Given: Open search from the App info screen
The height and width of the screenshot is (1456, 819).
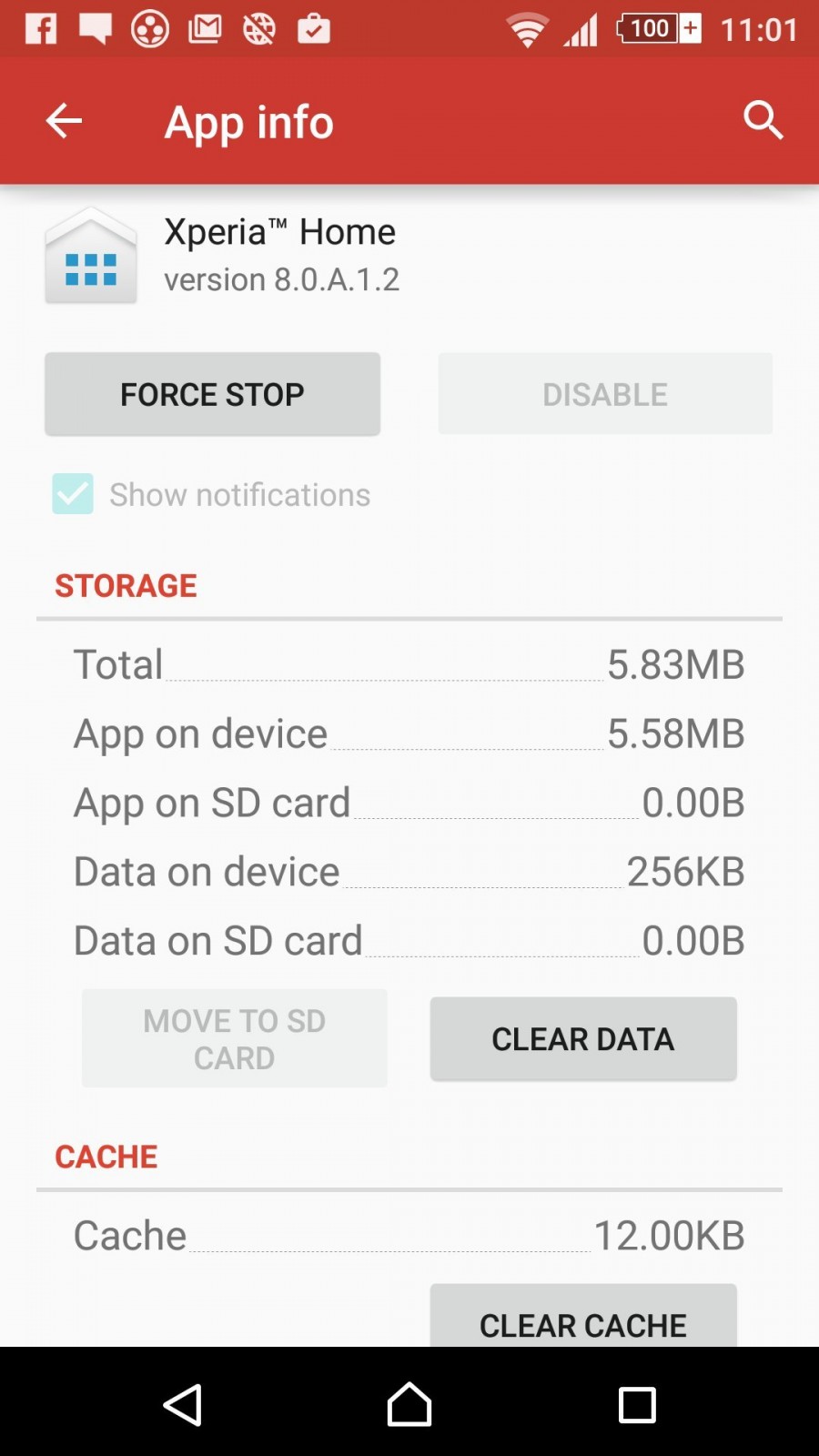Looking at the screenshot, I should (x=763, y=121).
